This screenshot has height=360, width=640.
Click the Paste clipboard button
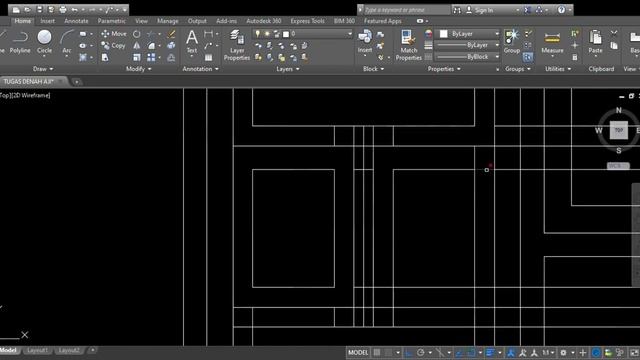pos(595,42)
